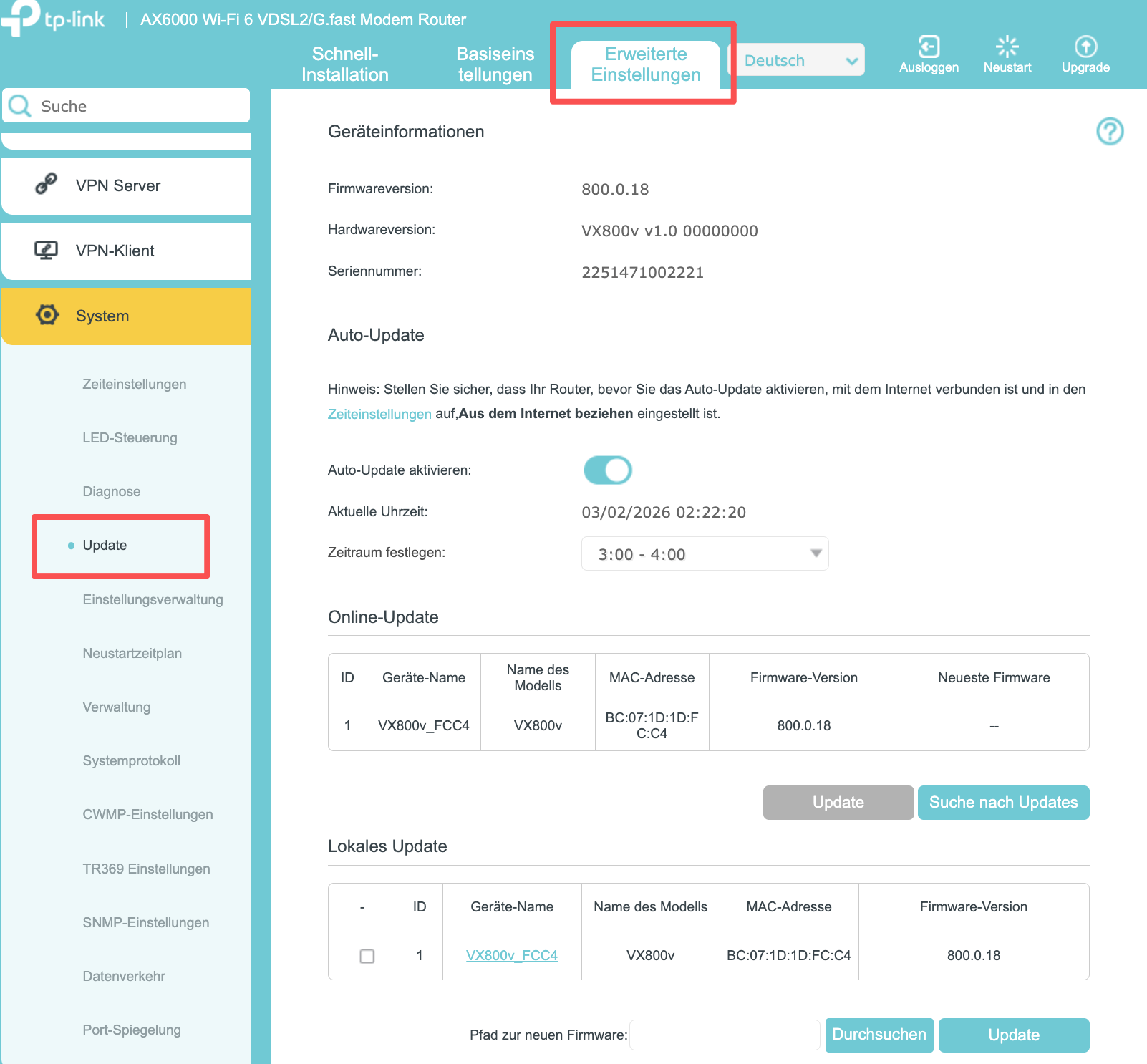Click the search magnifier icon
The height and width of the screenshot is (1064, 1147).
(x=19, y=106)
